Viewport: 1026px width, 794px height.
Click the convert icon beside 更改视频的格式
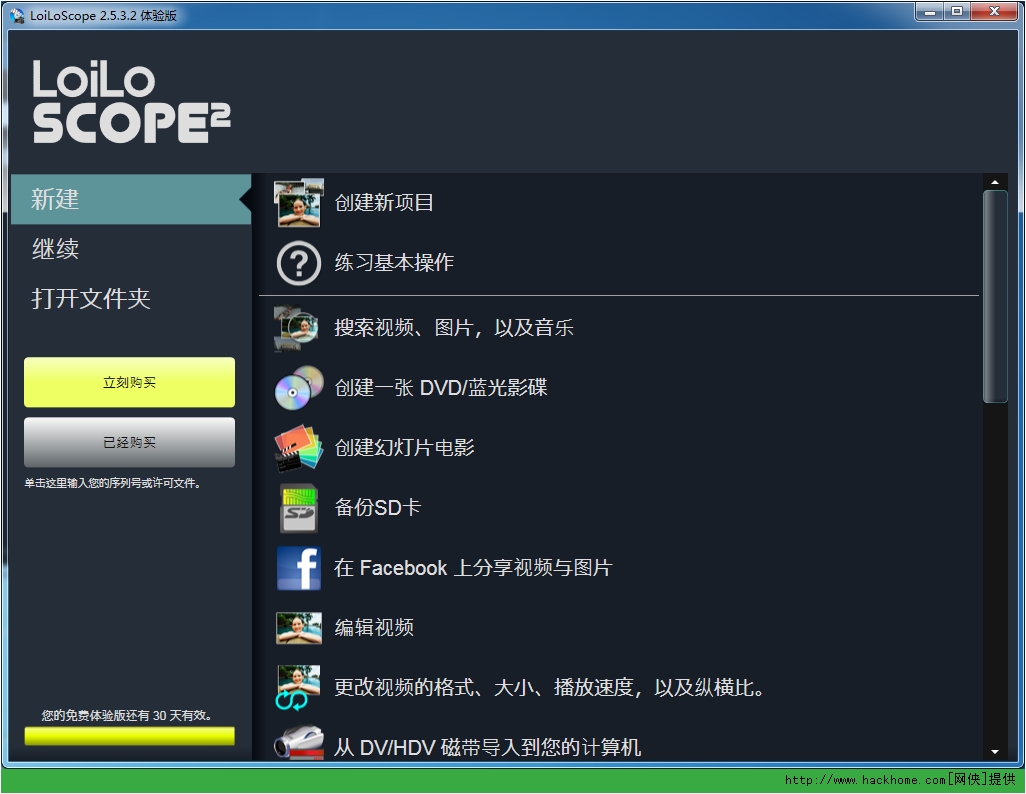click(298, 687)
